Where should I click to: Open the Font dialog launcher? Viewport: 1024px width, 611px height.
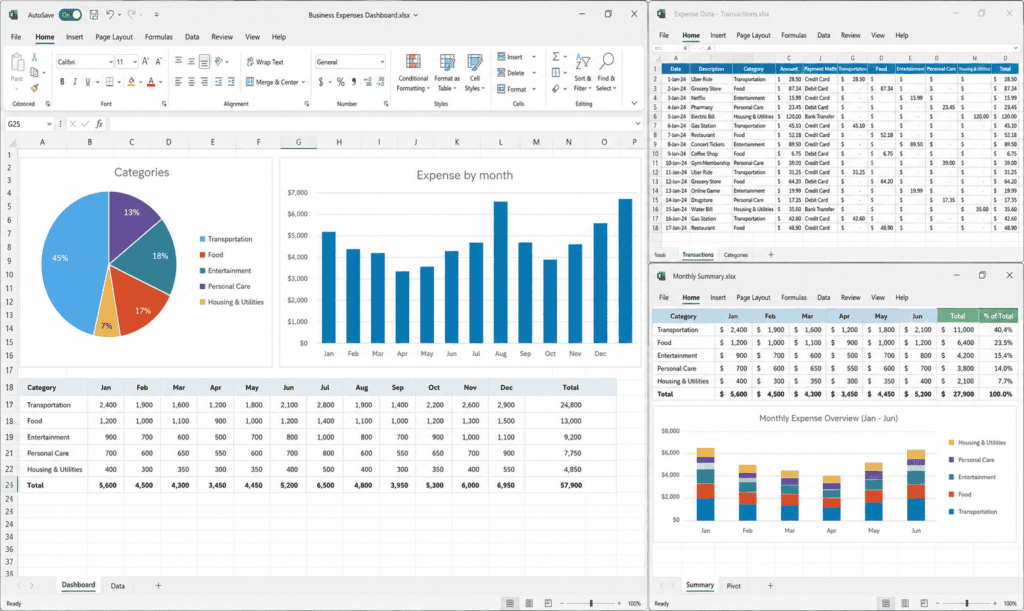164,104
